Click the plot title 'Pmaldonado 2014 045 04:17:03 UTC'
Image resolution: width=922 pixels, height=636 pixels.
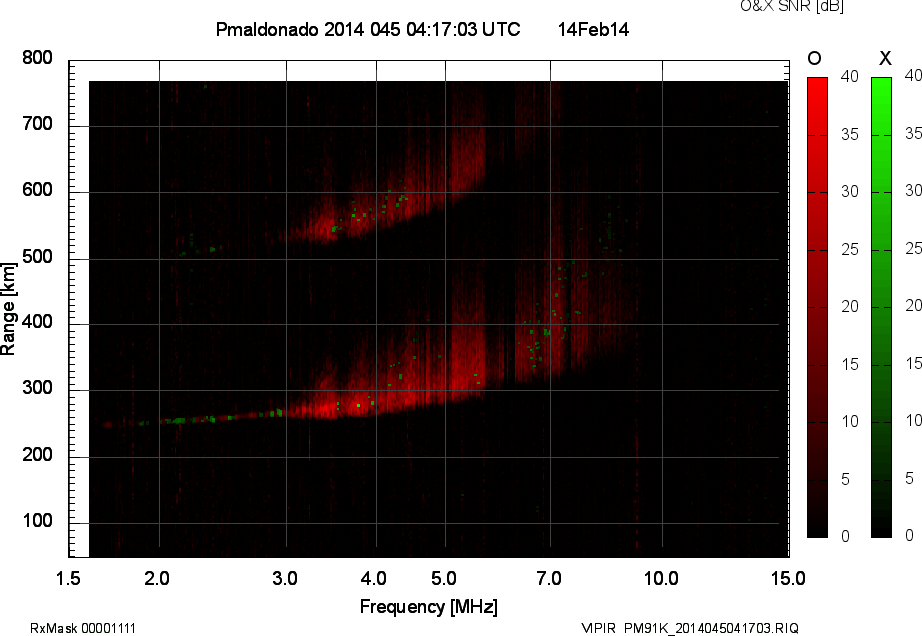tap(368, 29)
